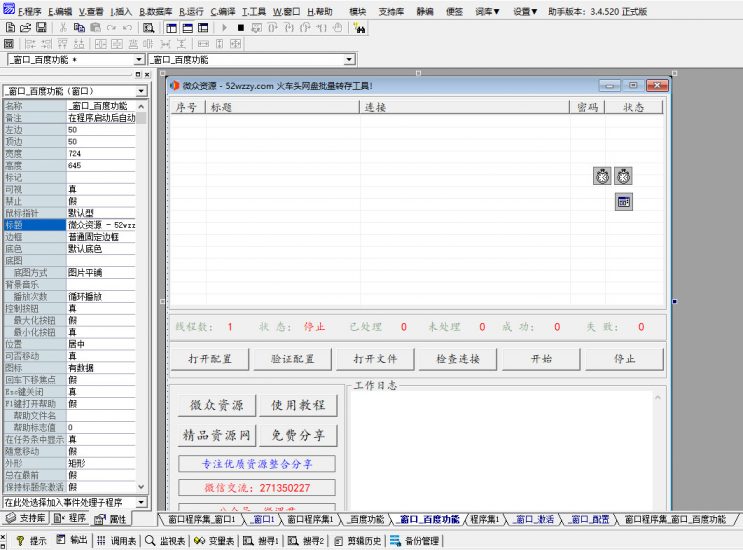Click the New file toolbar icon
This screenshot has height=550, width=743.
point(10,27)
